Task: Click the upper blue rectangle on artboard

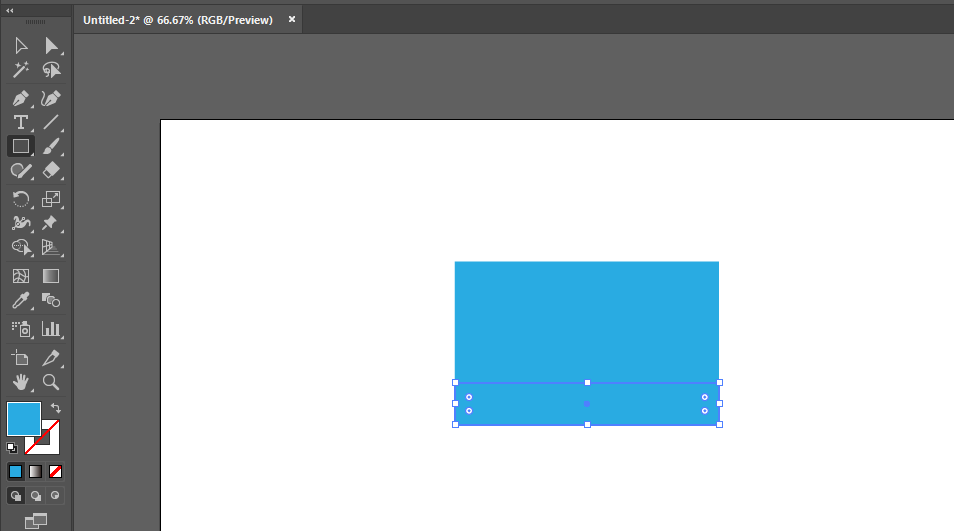Action: [587, 321]
